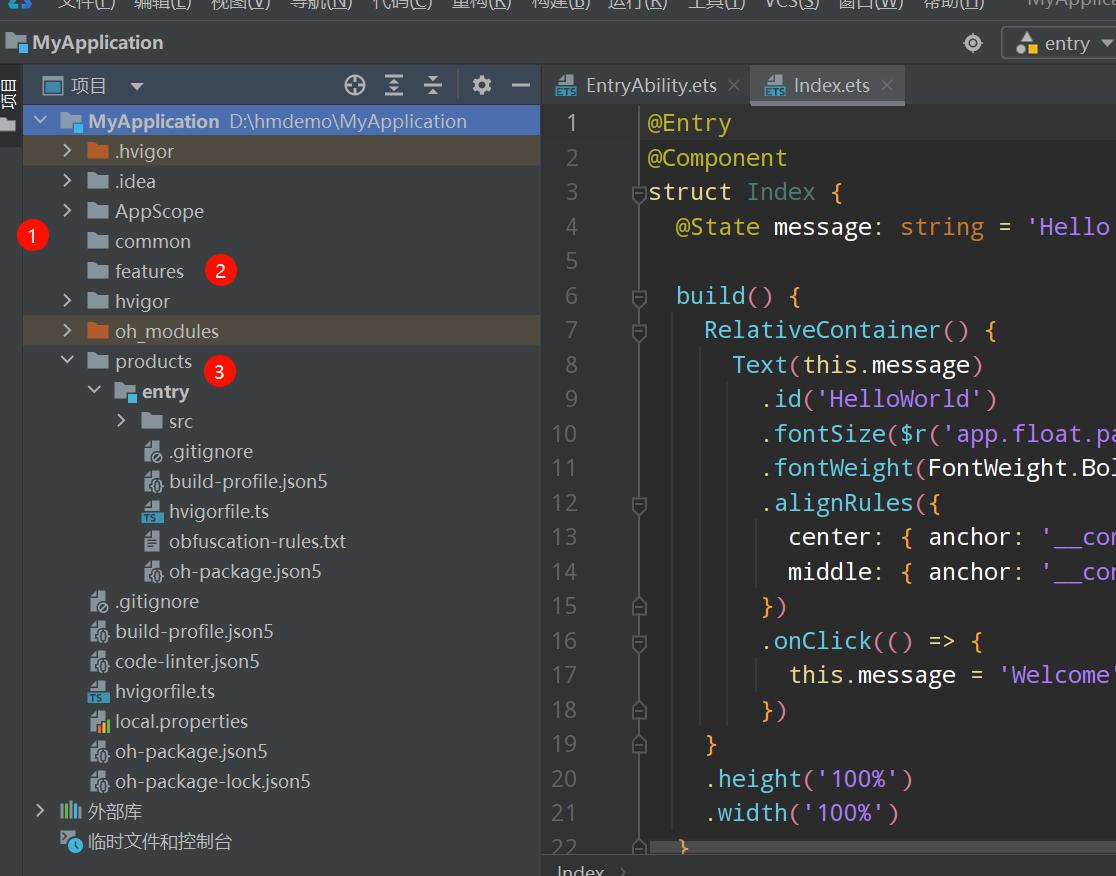This screenshot has height=876, width=1116.
Task: Select obfuscation-rules.txt file
Action: click(257, 541)
